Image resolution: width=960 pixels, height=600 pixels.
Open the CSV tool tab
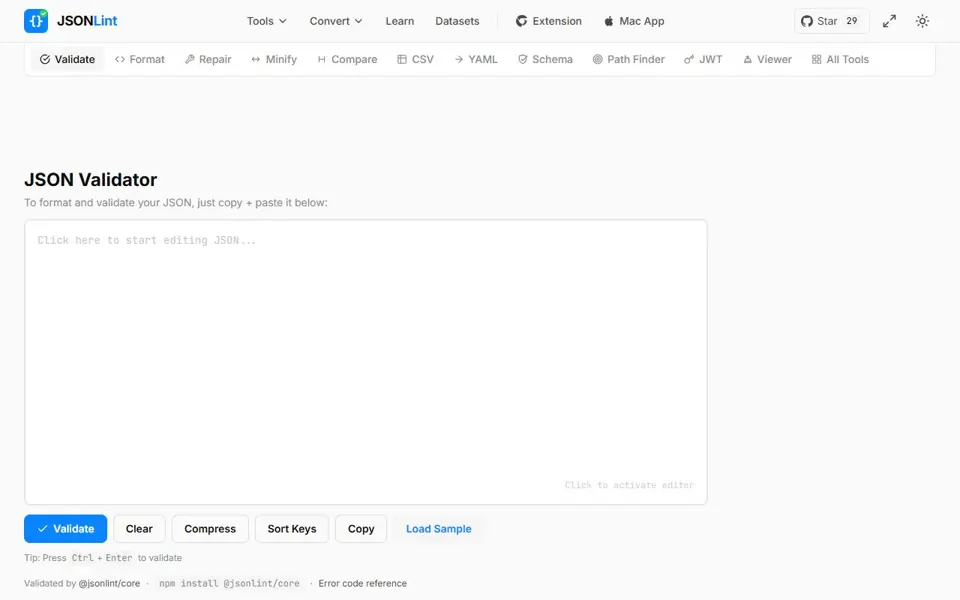[415, 59]
